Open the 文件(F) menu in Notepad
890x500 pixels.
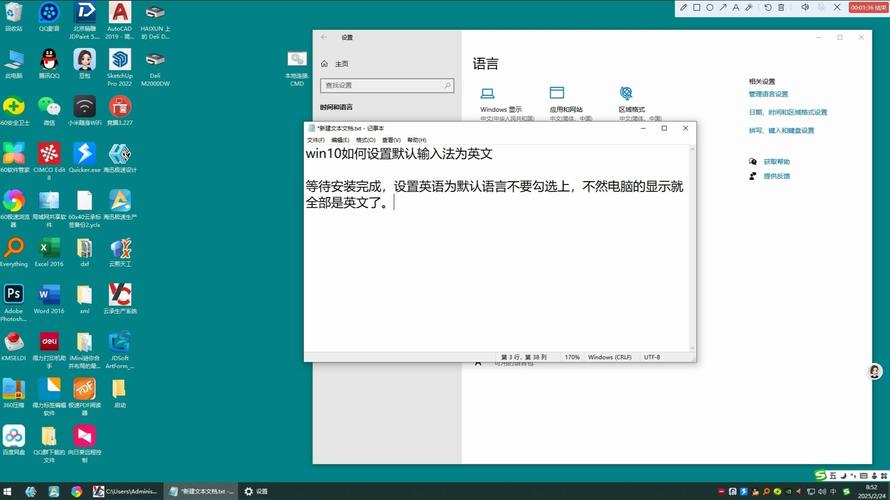tap(315, 140)
